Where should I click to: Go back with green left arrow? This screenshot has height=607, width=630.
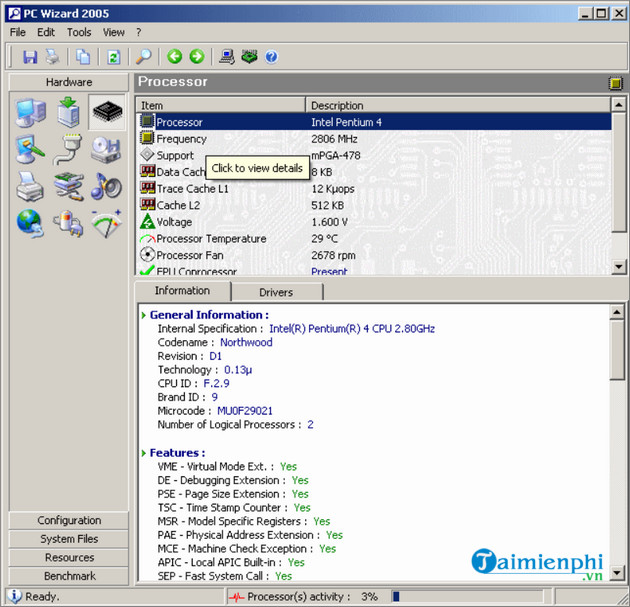pyautogui.click(x=174, y=56)
